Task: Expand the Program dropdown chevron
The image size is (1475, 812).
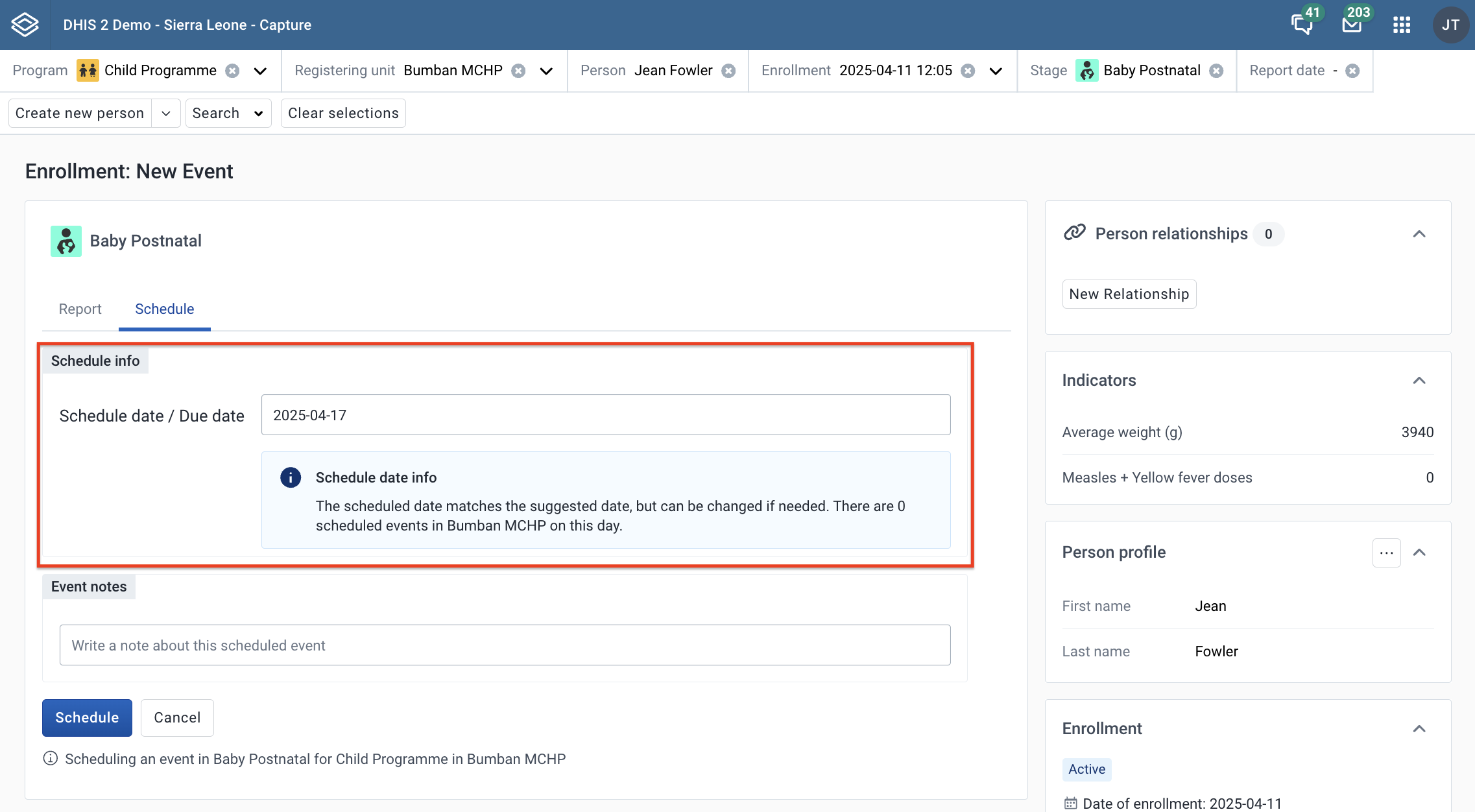Action: click(260, 71)
